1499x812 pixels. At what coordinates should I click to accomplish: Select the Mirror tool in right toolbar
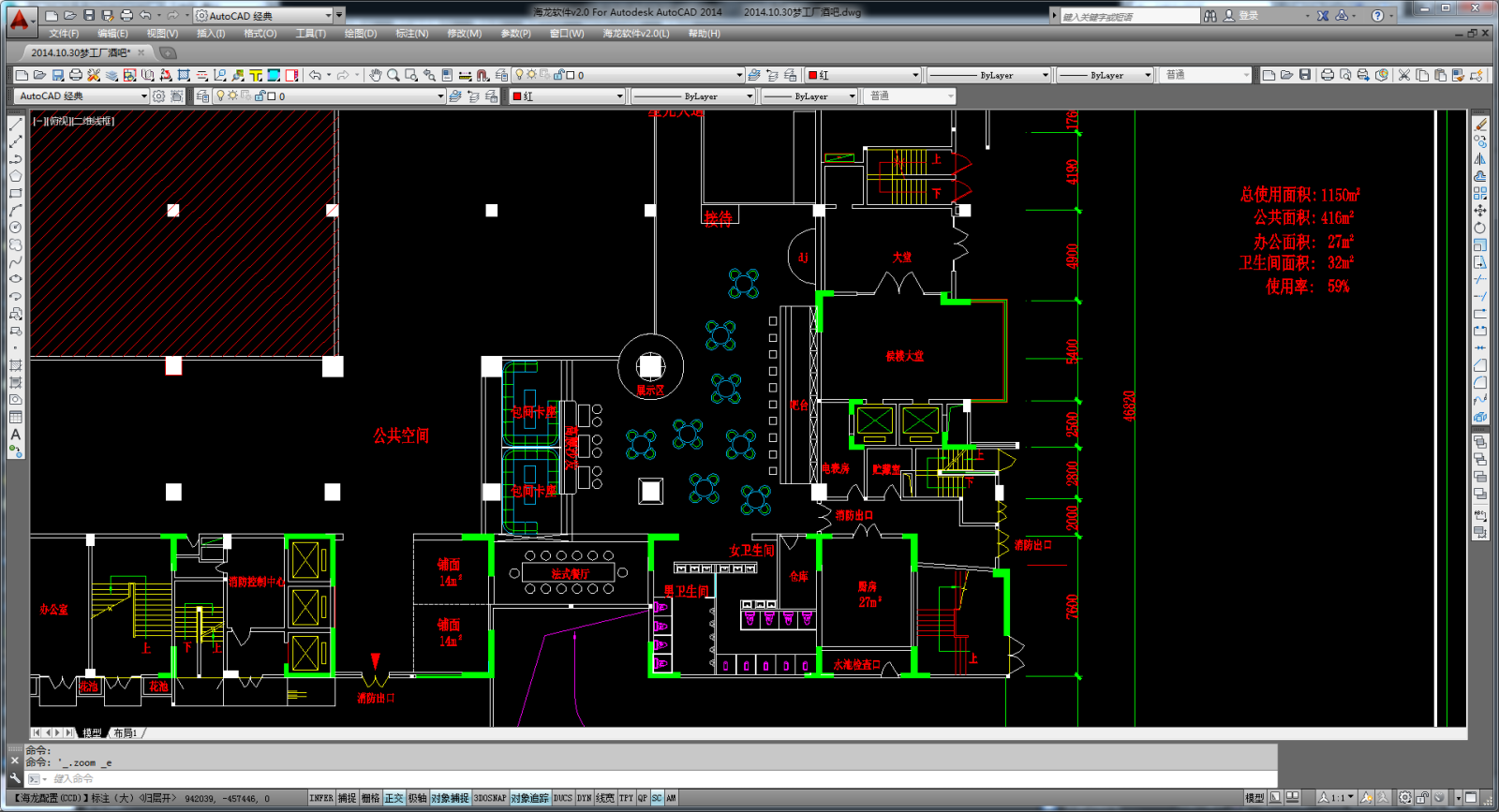click(1480, 158)
